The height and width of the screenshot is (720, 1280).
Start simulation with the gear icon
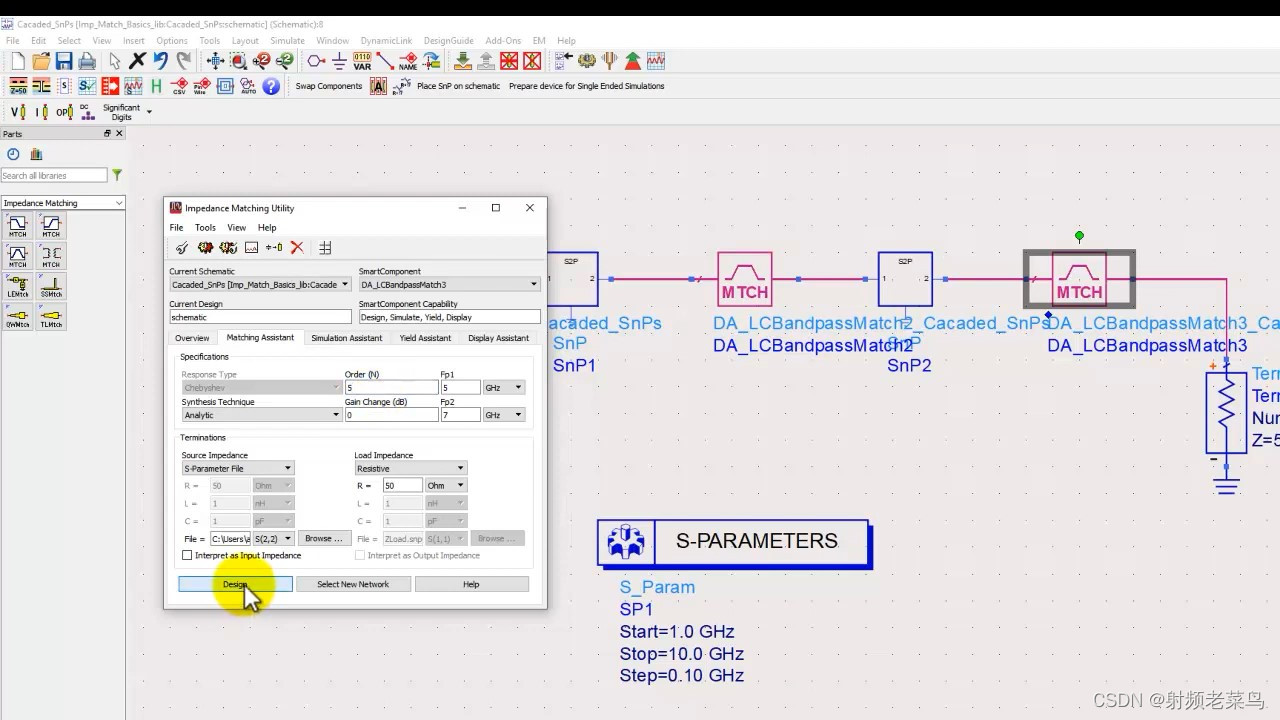click(x=587, y=61)
